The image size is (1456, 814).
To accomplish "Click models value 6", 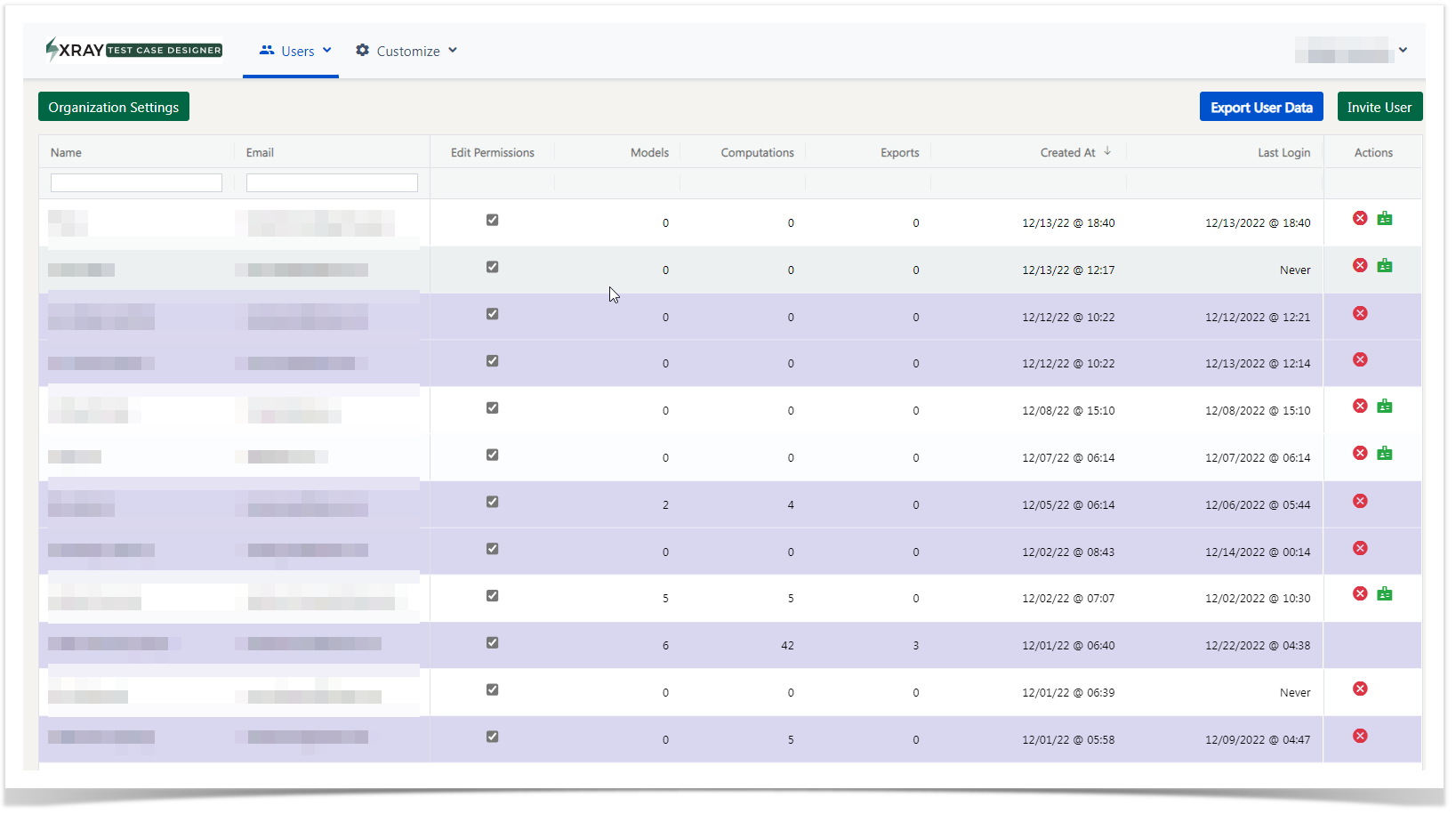I will pyautogui.click(x=665, y=646).
